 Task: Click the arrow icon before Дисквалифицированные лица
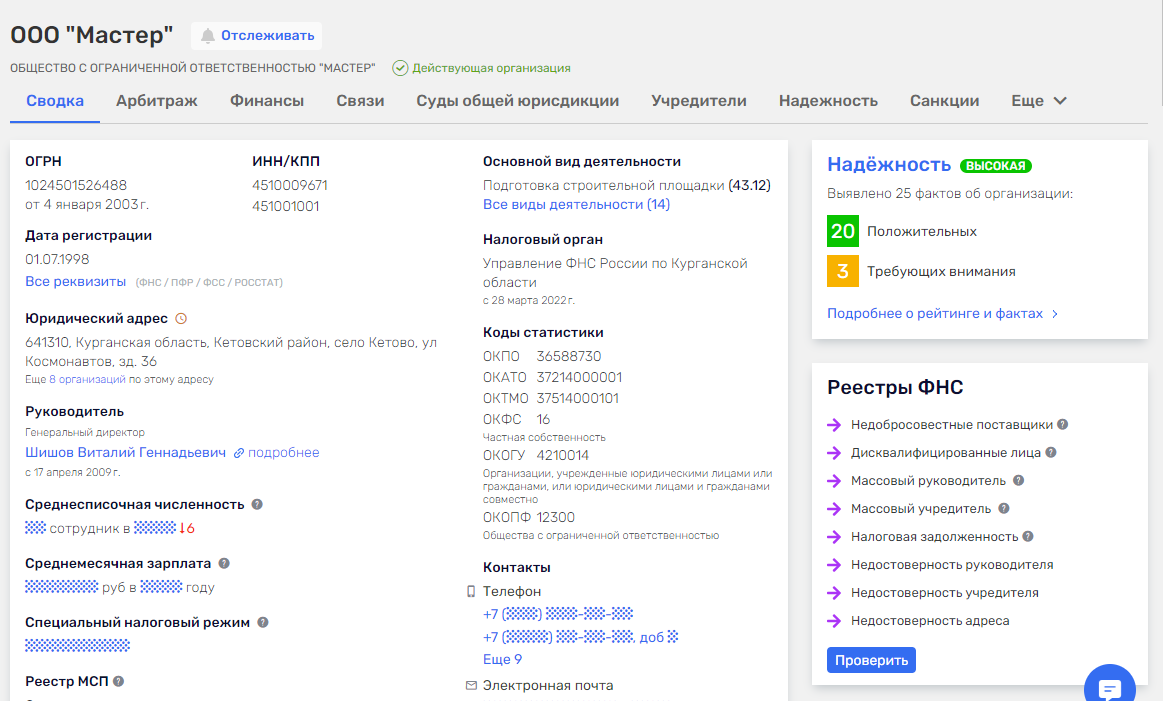pyautogui.click(x=834, y=453)
